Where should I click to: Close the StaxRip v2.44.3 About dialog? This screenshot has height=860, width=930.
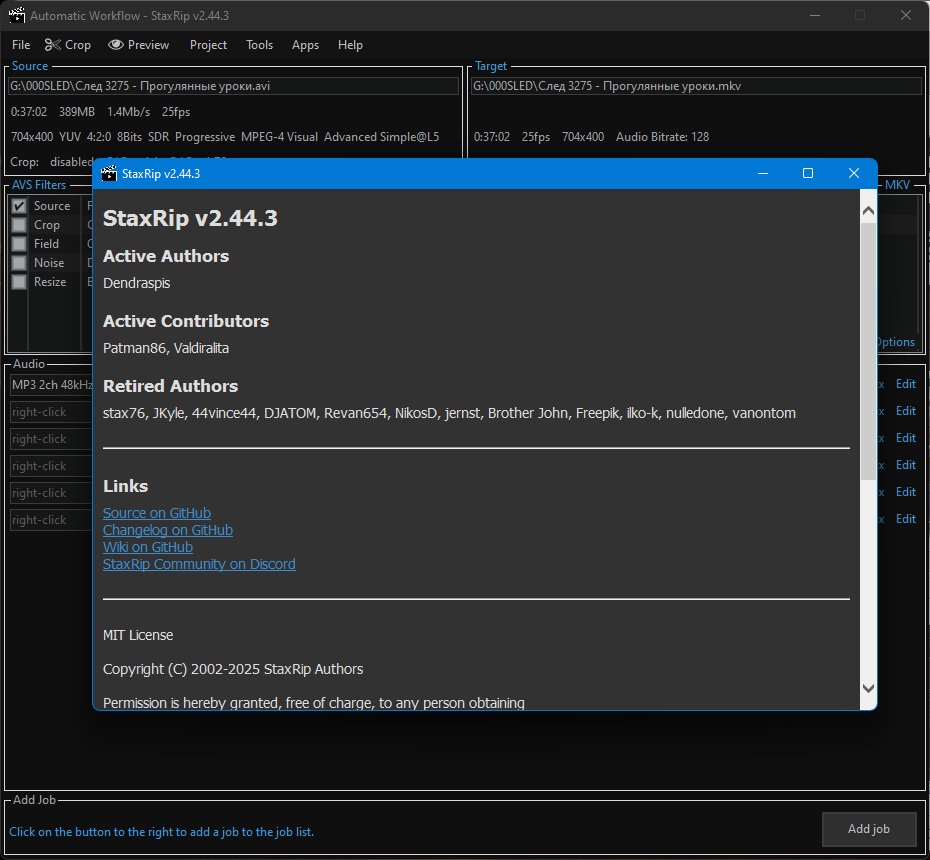tap(853, 173)
